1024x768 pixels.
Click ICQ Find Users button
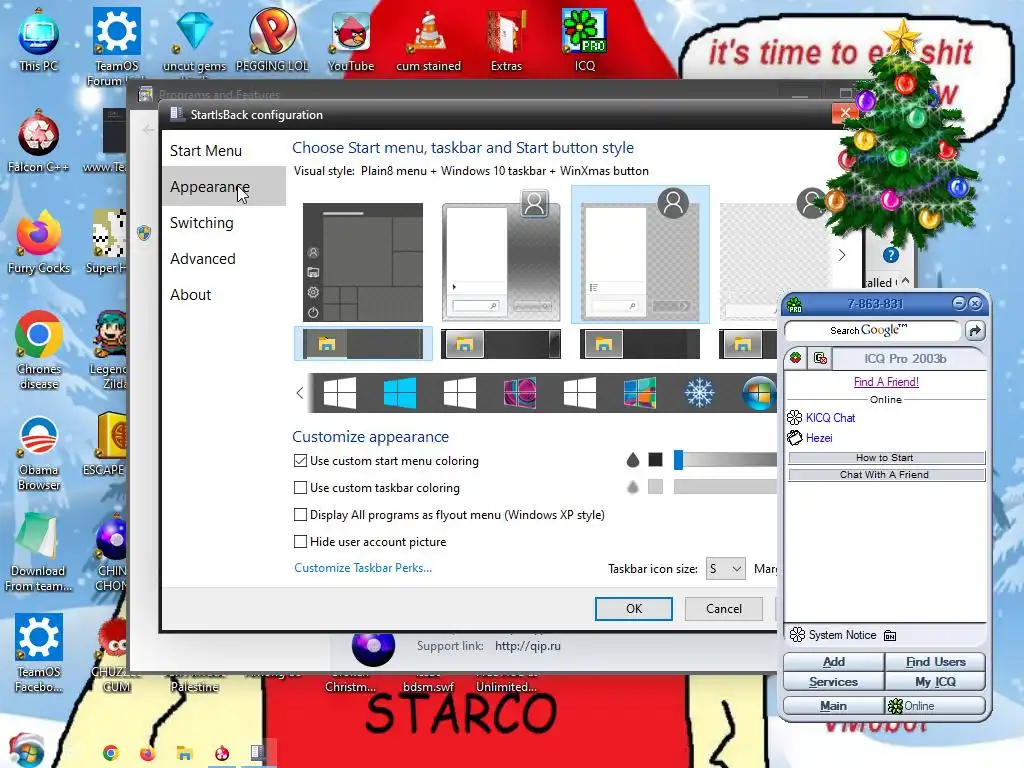[935, 662]
